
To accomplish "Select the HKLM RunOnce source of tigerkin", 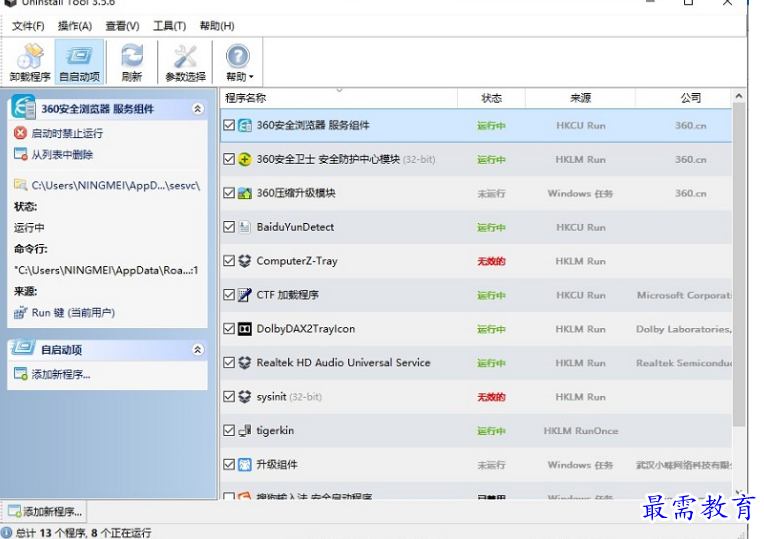I will tap(581, 431).
